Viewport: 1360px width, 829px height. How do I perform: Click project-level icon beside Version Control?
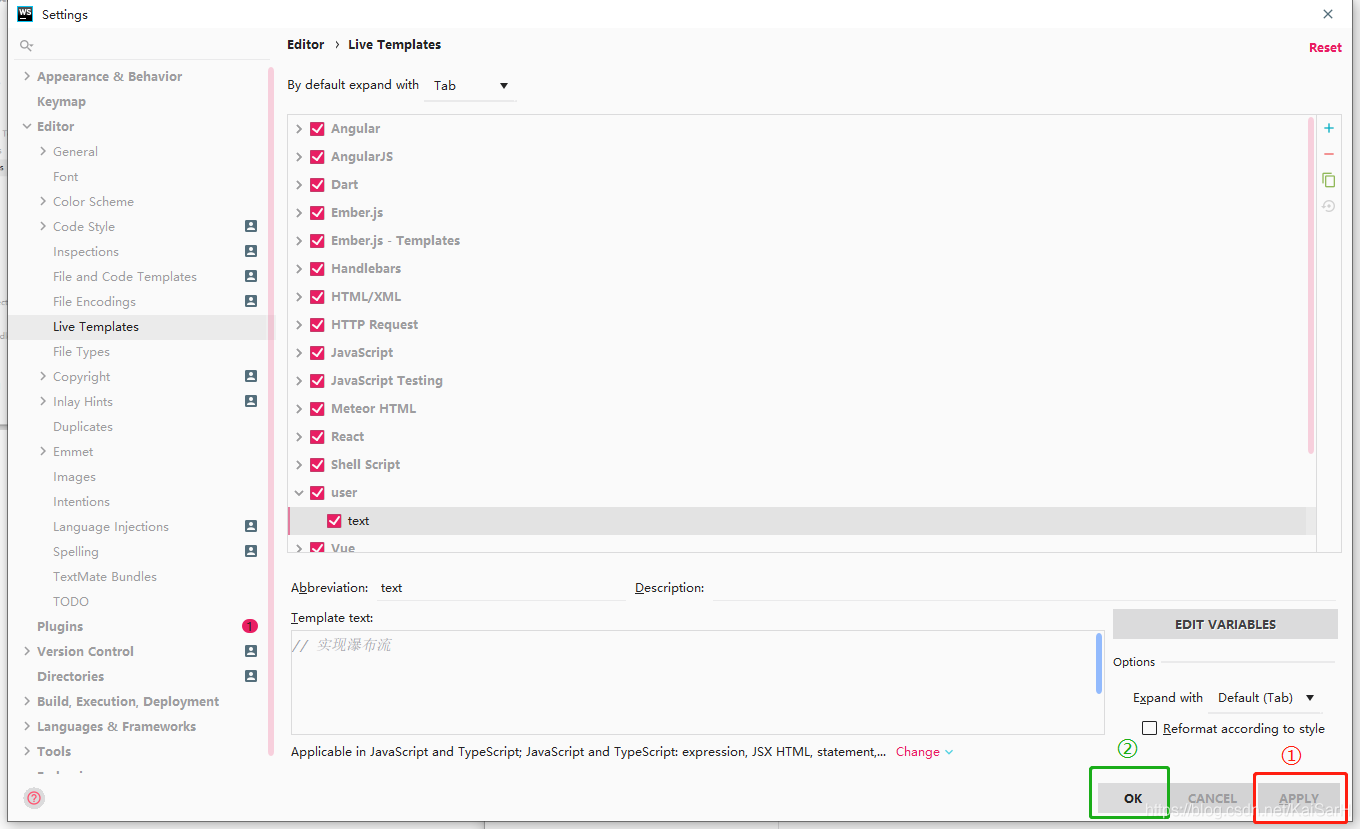[251, 651]
